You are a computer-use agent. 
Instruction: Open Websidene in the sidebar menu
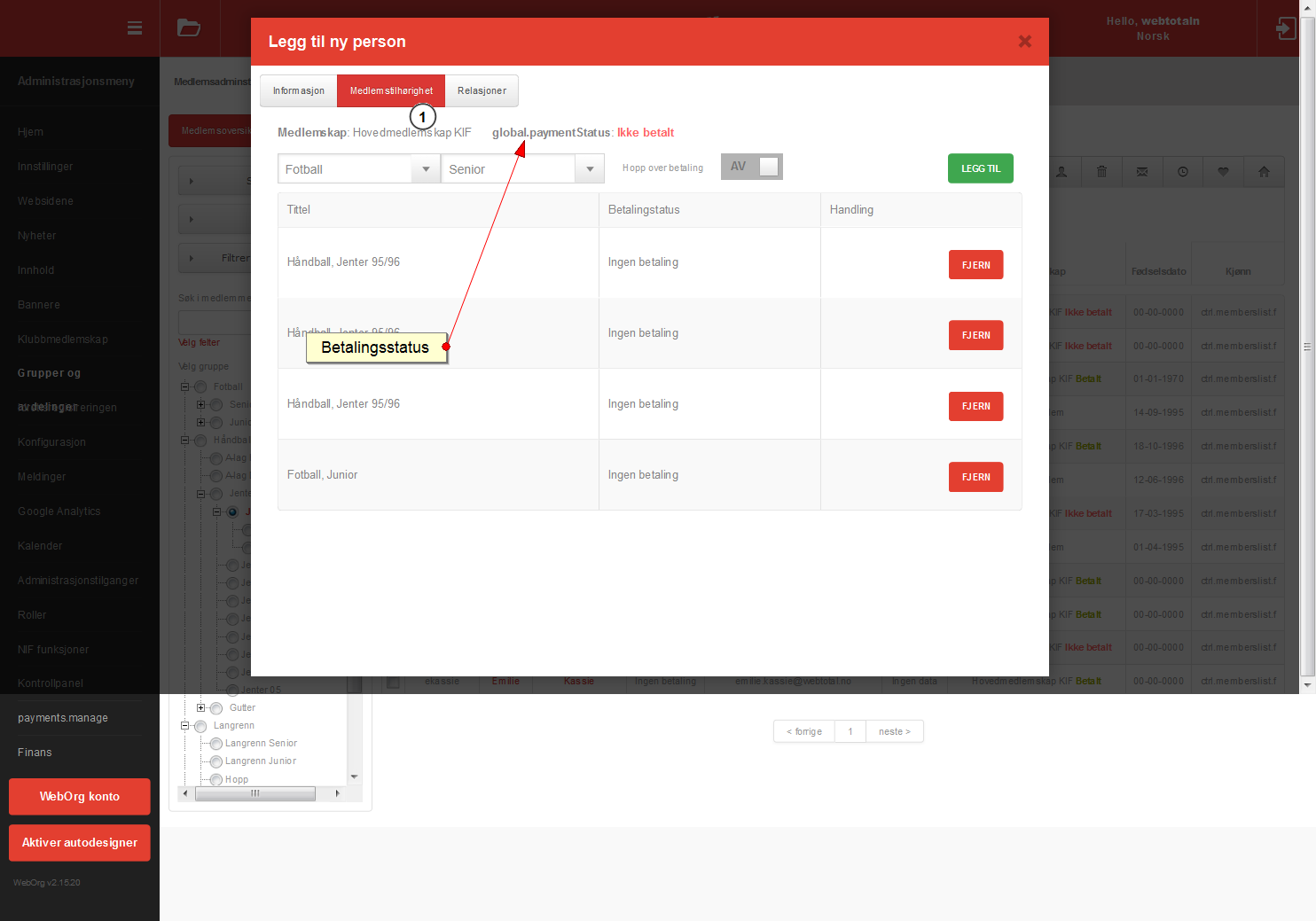45,201
